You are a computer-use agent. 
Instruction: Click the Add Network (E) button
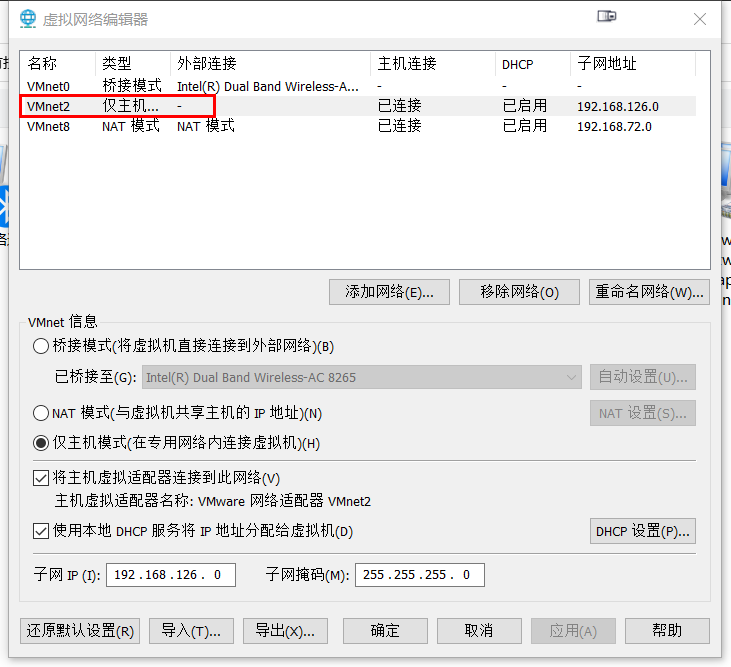click(x=389, y=292)
